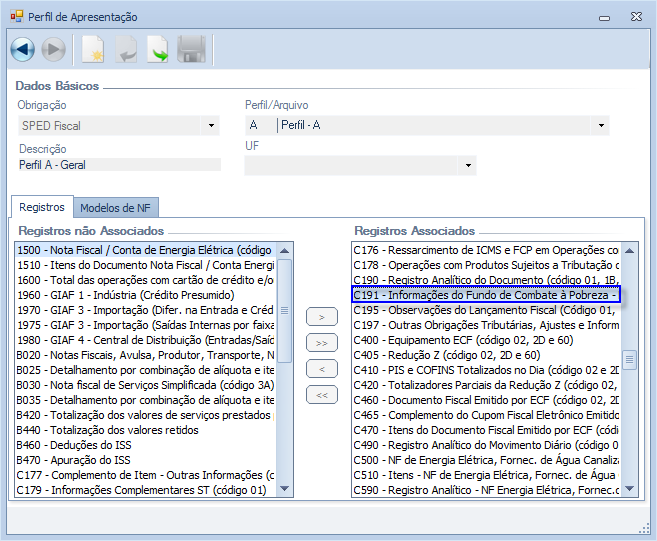Click the grayed forward navigation arrow
Viewport: 657px width, 541px height.
pyautogui.click(x=54, y=49)
